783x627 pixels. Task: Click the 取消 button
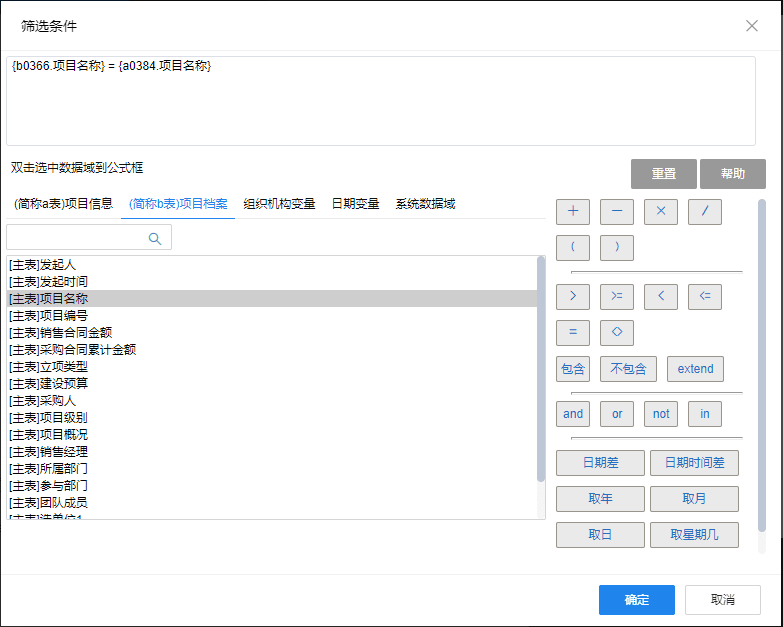click(x=723, y=600)
